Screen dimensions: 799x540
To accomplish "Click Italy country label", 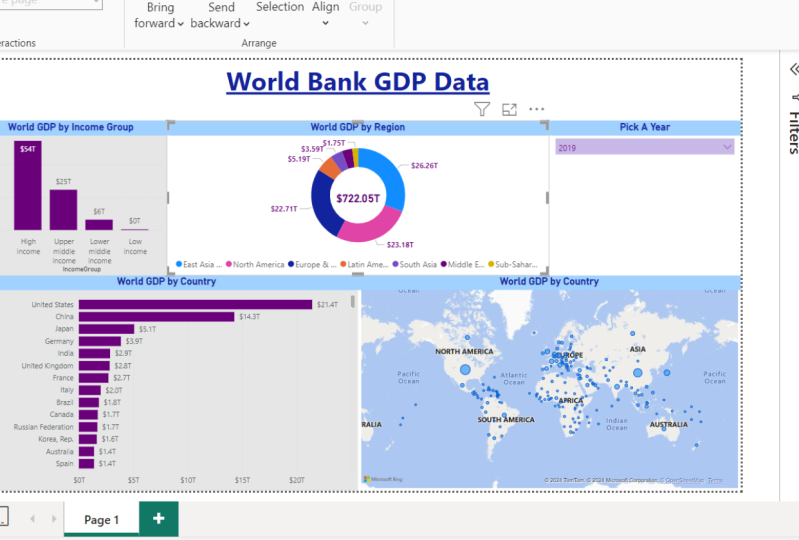I will pos(67,390).
